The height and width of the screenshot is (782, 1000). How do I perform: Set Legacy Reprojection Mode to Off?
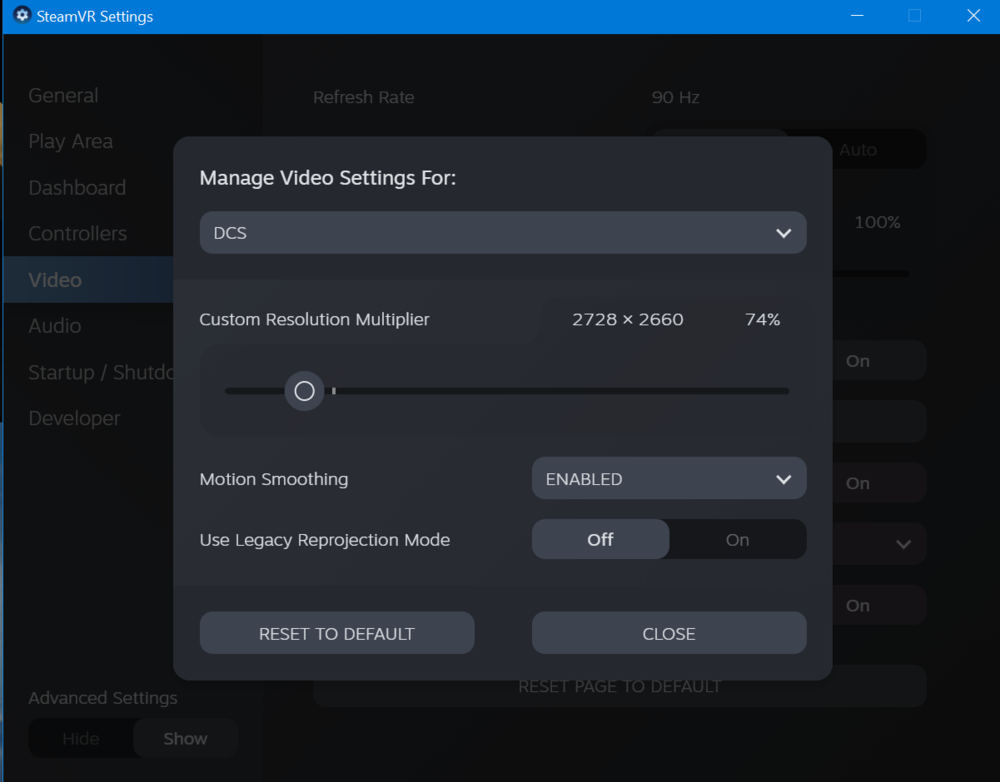pyautogui.click(x=600, y=540)
